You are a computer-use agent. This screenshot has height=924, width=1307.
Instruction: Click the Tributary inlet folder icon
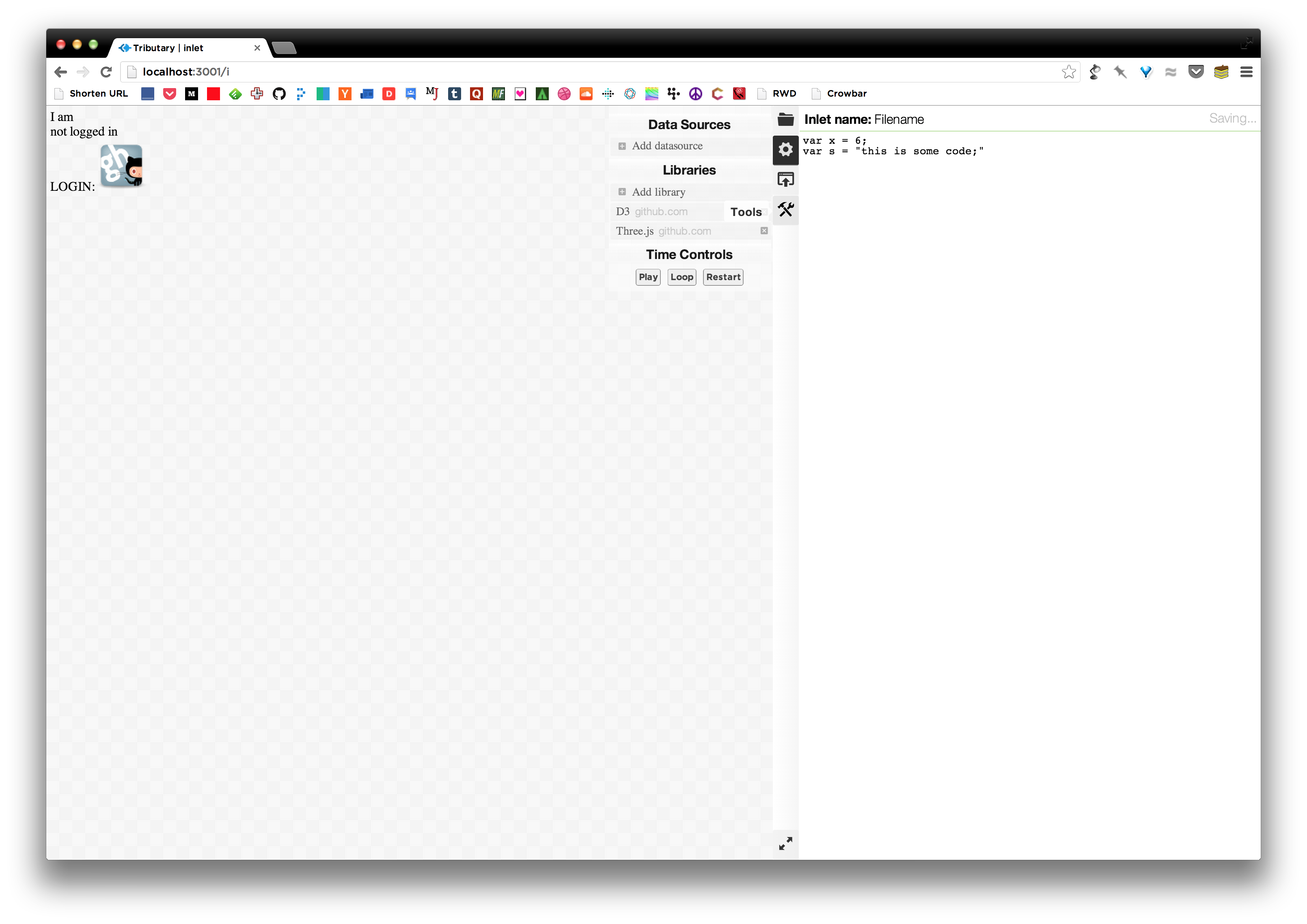point(786,118)
